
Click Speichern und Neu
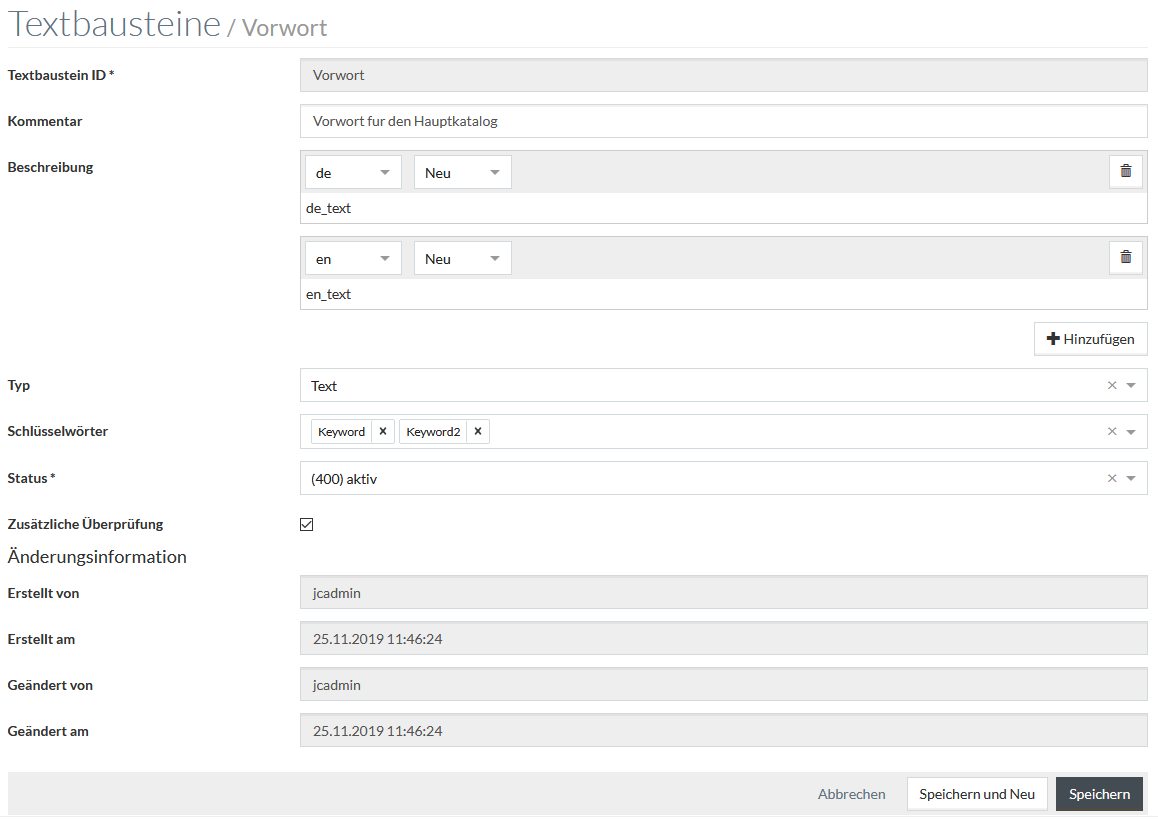[976, 794]
